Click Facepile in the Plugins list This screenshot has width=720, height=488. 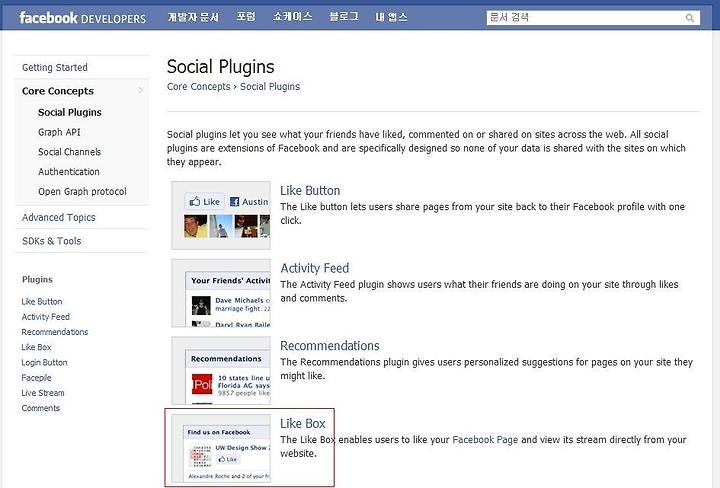tap(36, 377)
